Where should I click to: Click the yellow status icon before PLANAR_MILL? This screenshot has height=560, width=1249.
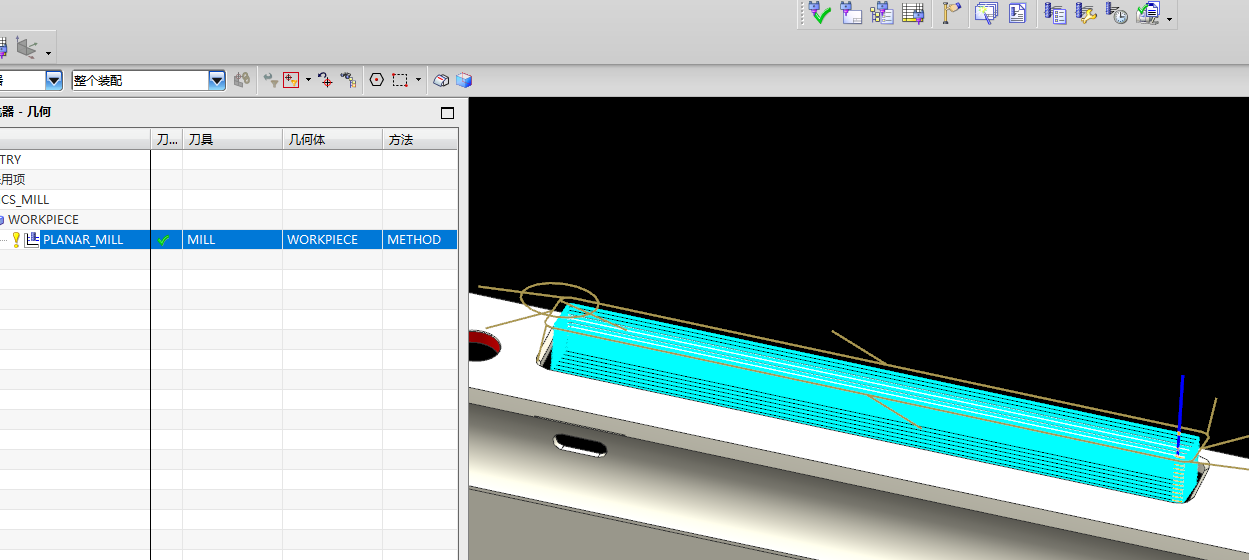pos(16,239)
